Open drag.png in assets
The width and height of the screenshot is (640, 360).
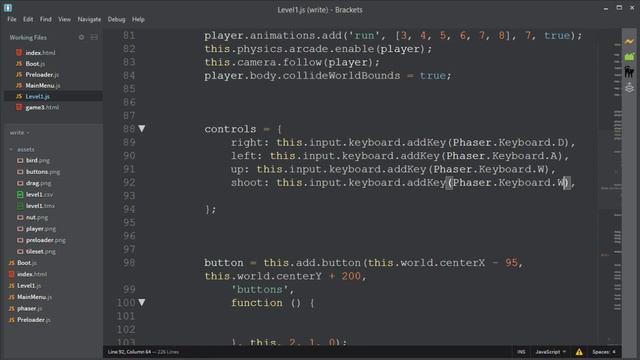pos(38,183)
